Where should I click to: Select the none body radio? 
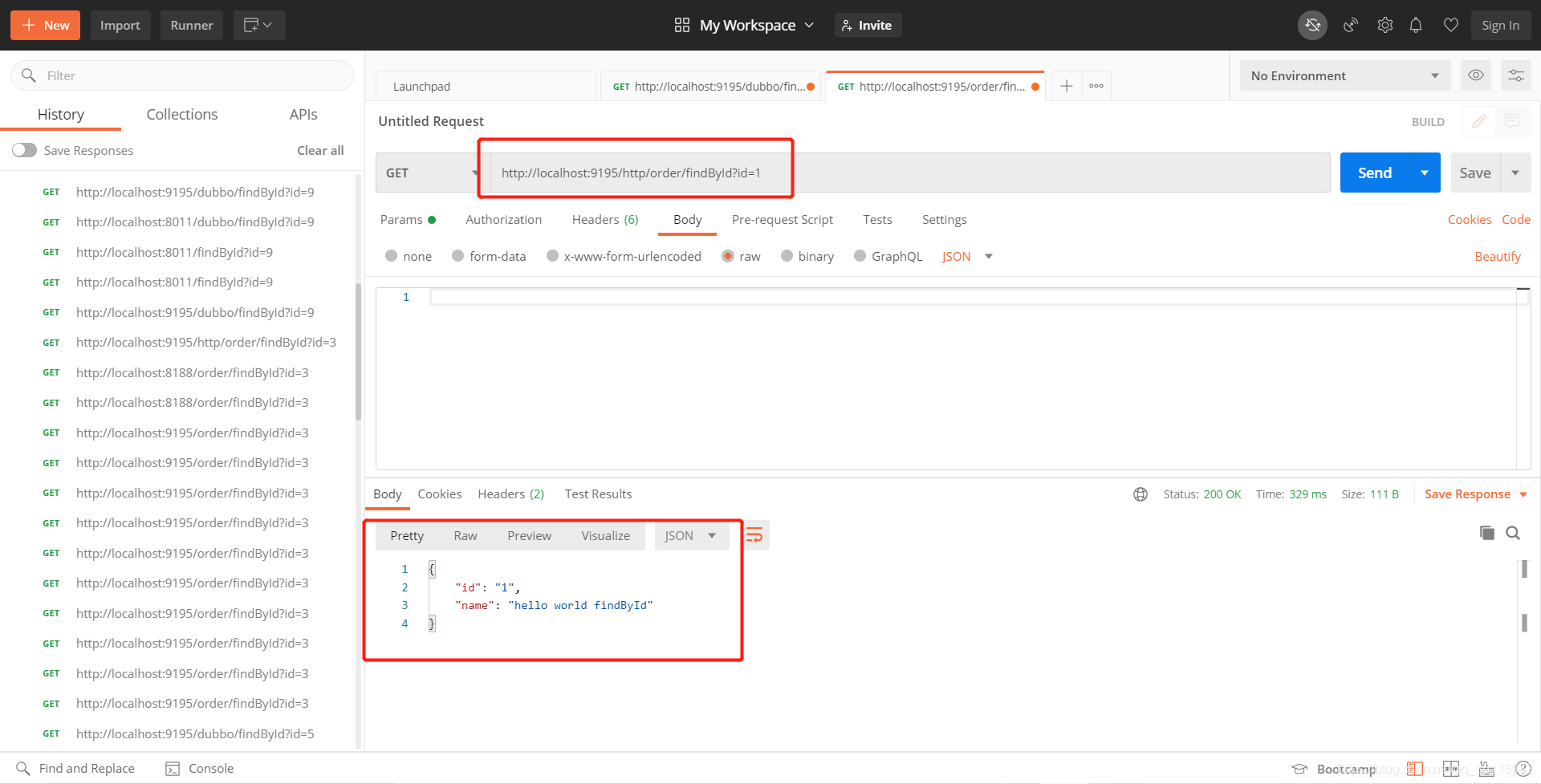click(x=392, y=256)
